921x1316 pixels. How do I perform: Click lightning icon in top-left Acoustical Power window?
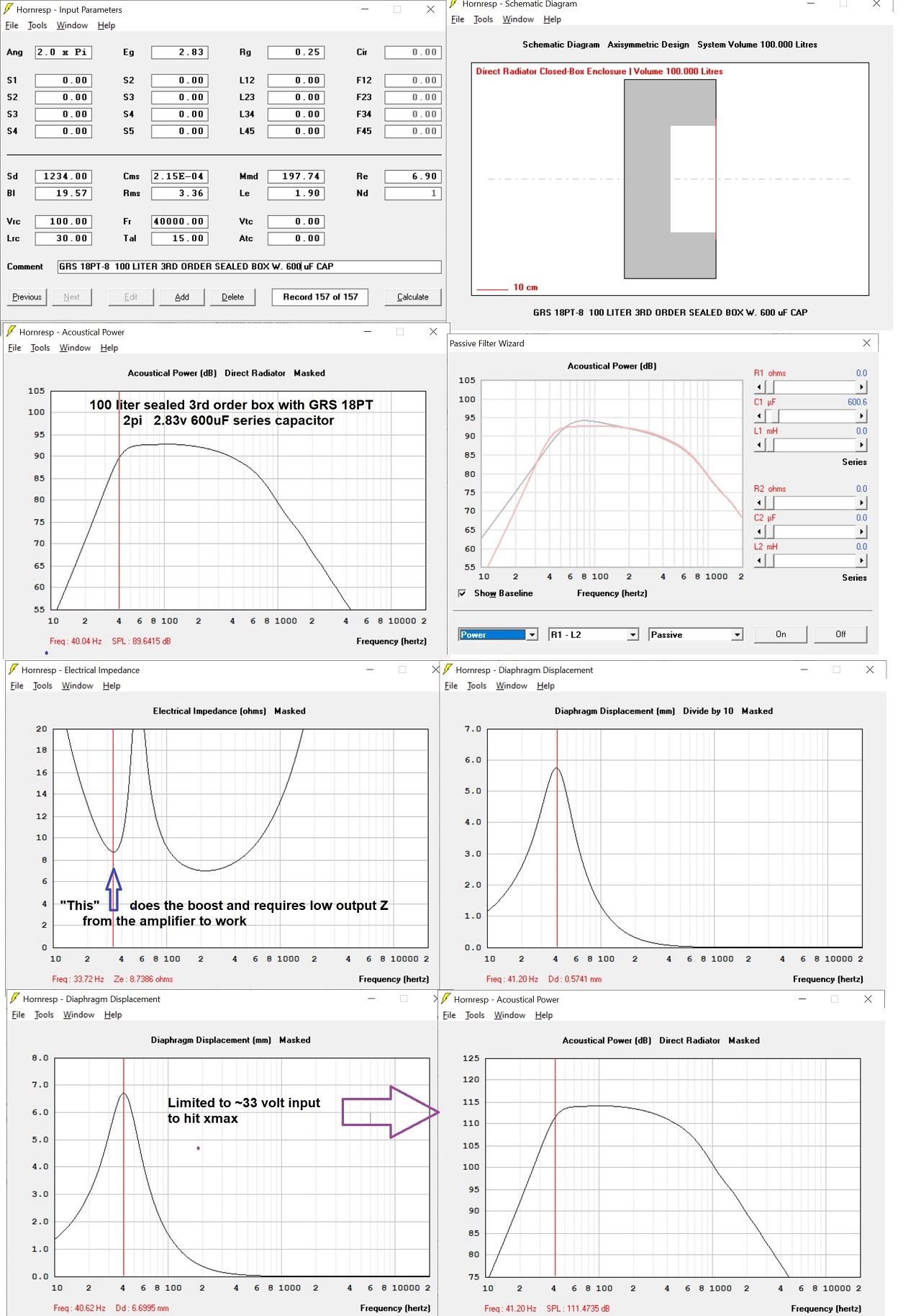[x=11, y=331]
